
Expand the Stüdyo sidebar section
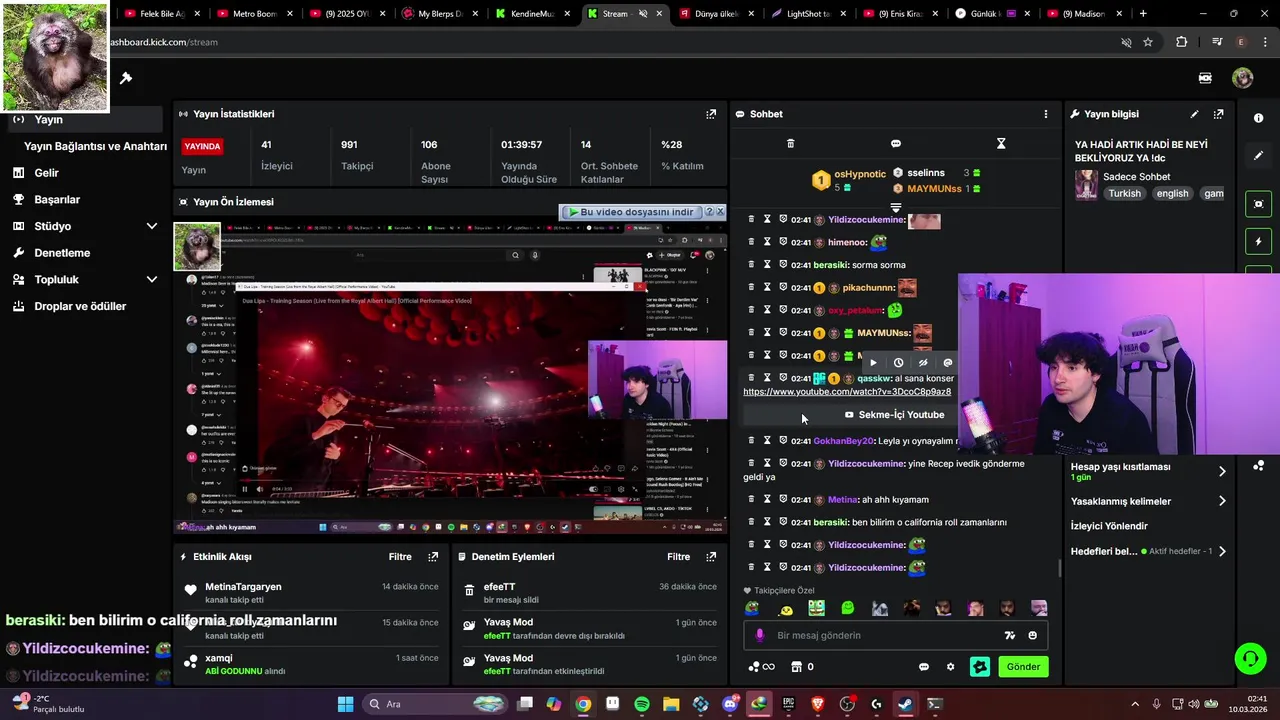[152, 226]
